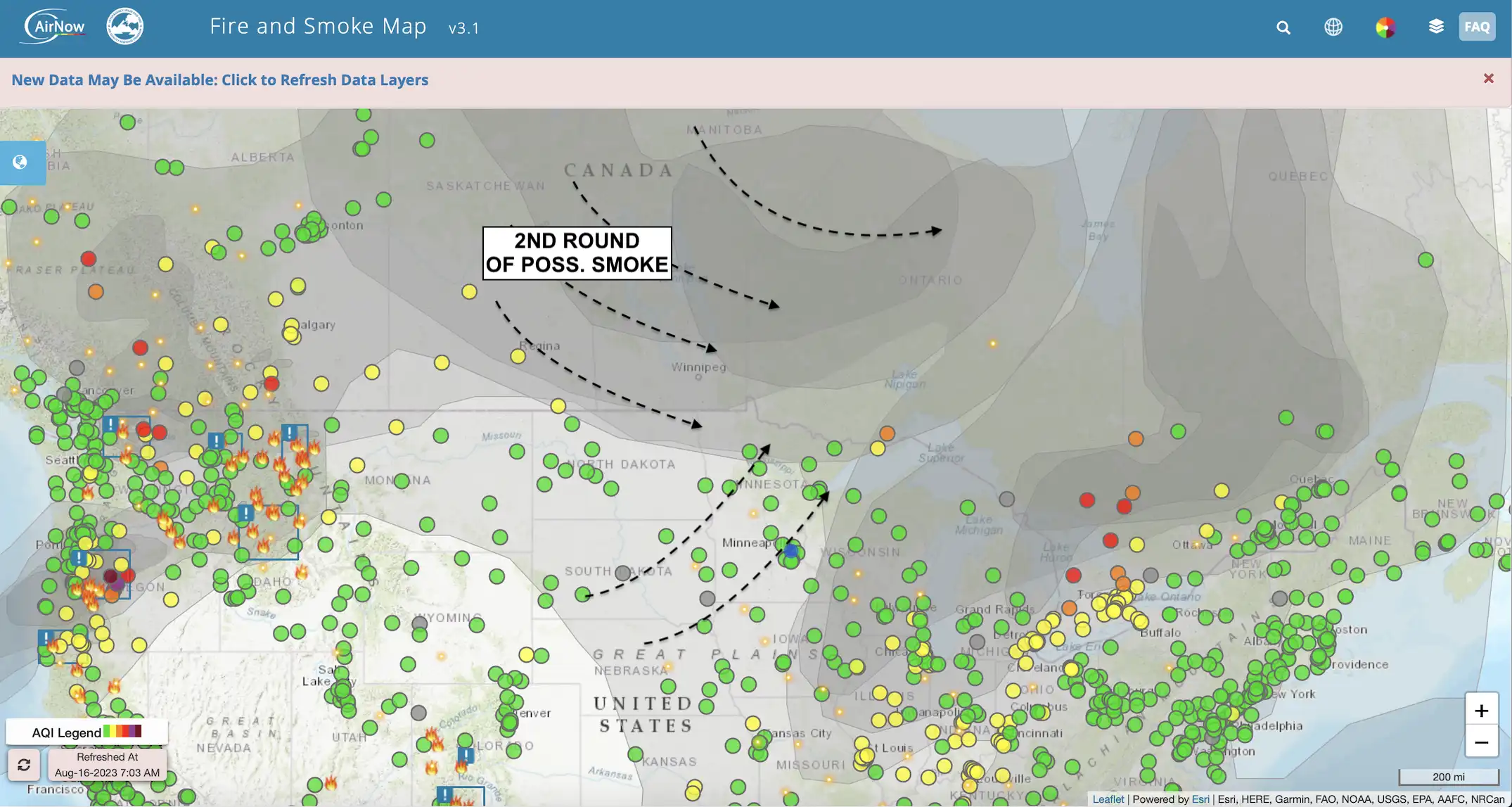Image resolution: width=1512 pixels, height=807 pixels.
Task: Open the map layers panel
Action: tap(1435, 27)
